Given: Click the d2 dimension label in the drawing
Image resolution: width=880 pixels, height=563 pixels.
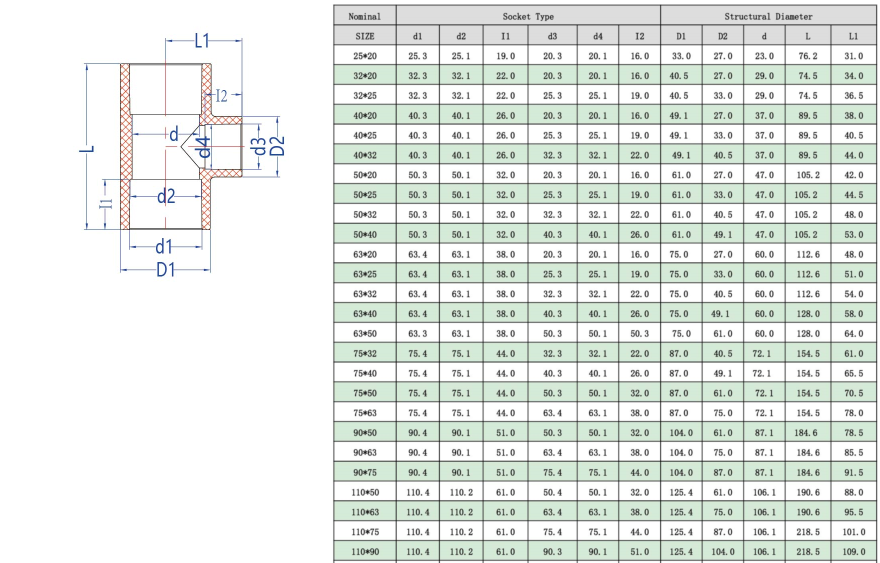Looking at the screenshot, I should click(166, 196).
